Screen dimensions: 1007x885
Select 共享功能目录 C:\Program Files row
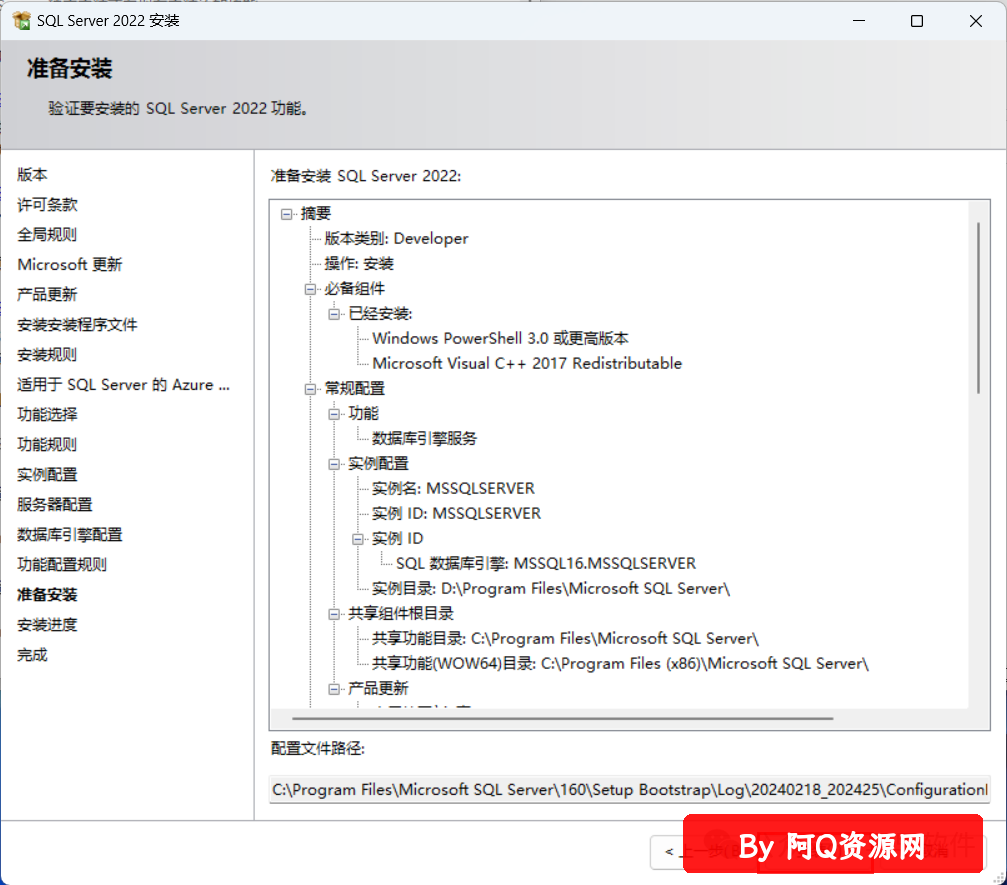click(x=565, y=640)
